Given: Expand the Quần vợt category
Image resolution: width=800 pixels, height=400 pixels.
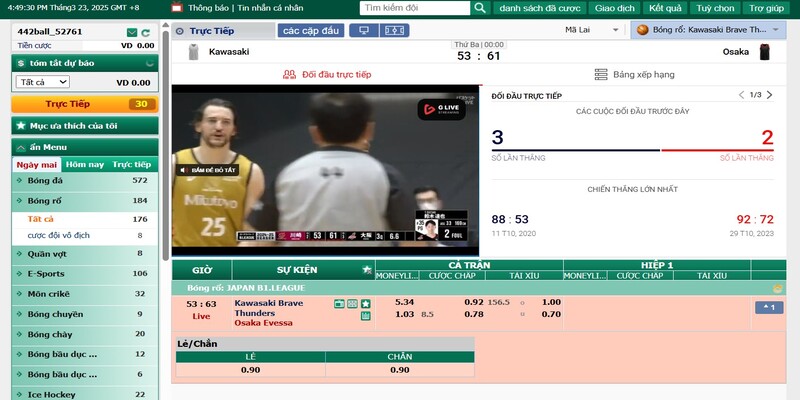Looking at the screenshot, I should (x=85, y=254).
